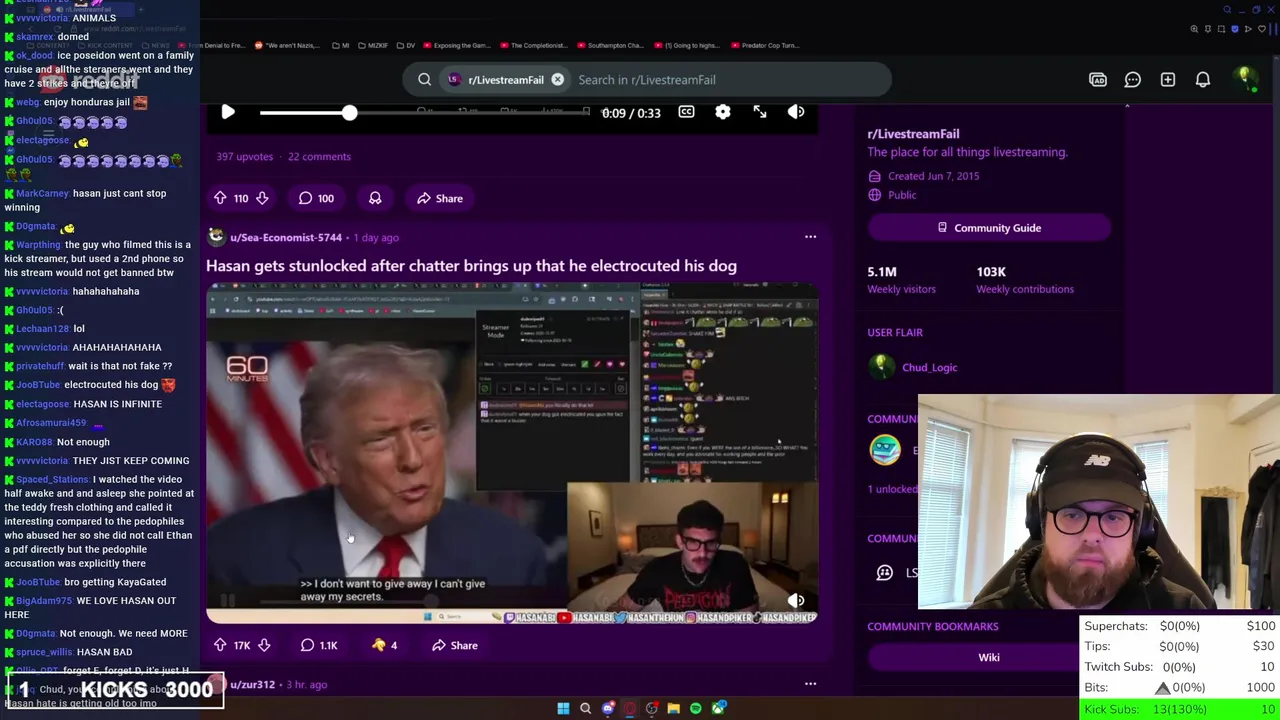Create a new post with plus icon
This screenshot has width=1280, height=720.
(x=1168, y=80)
